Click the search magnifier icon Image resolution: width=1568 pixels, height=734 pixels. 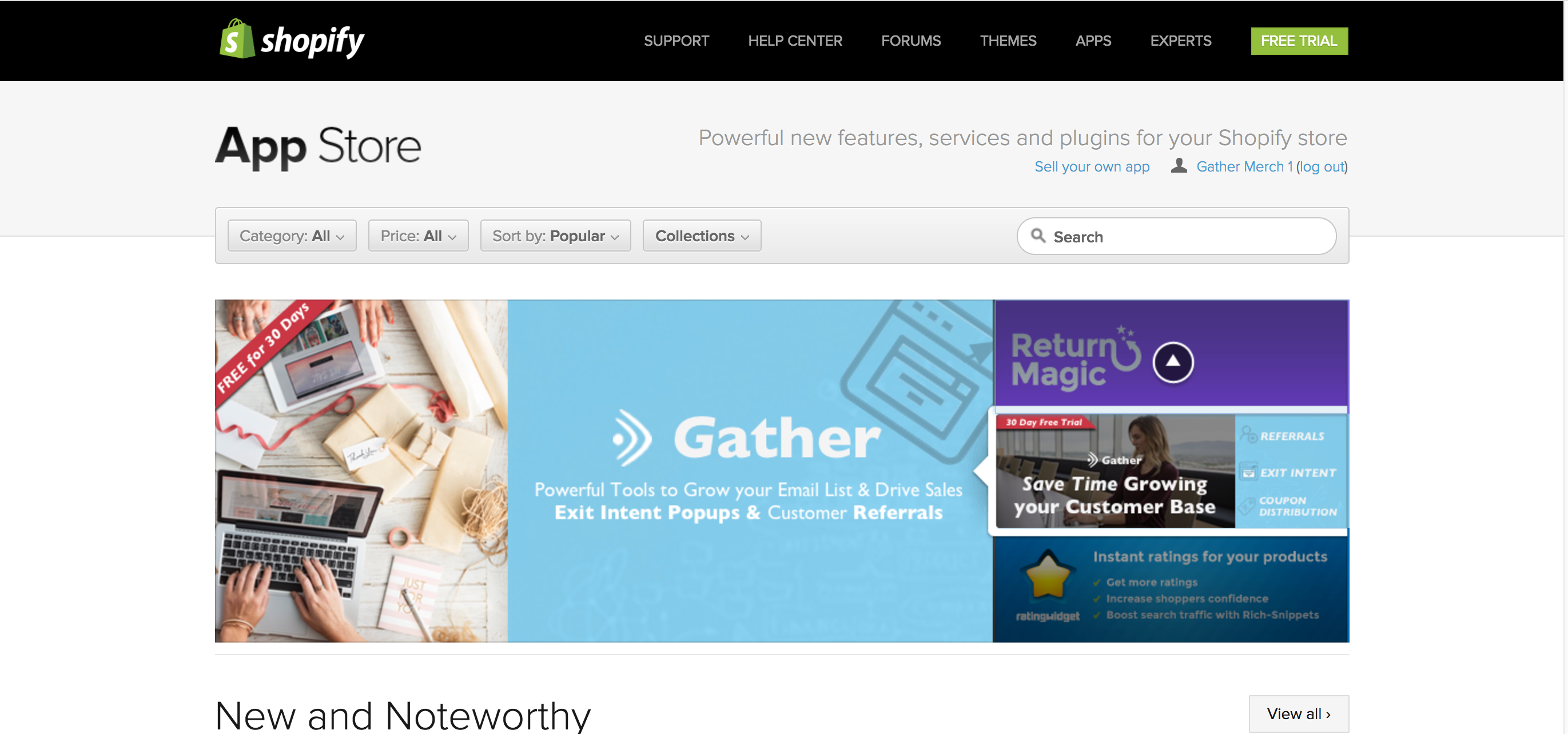click(x=1038, y=236)
